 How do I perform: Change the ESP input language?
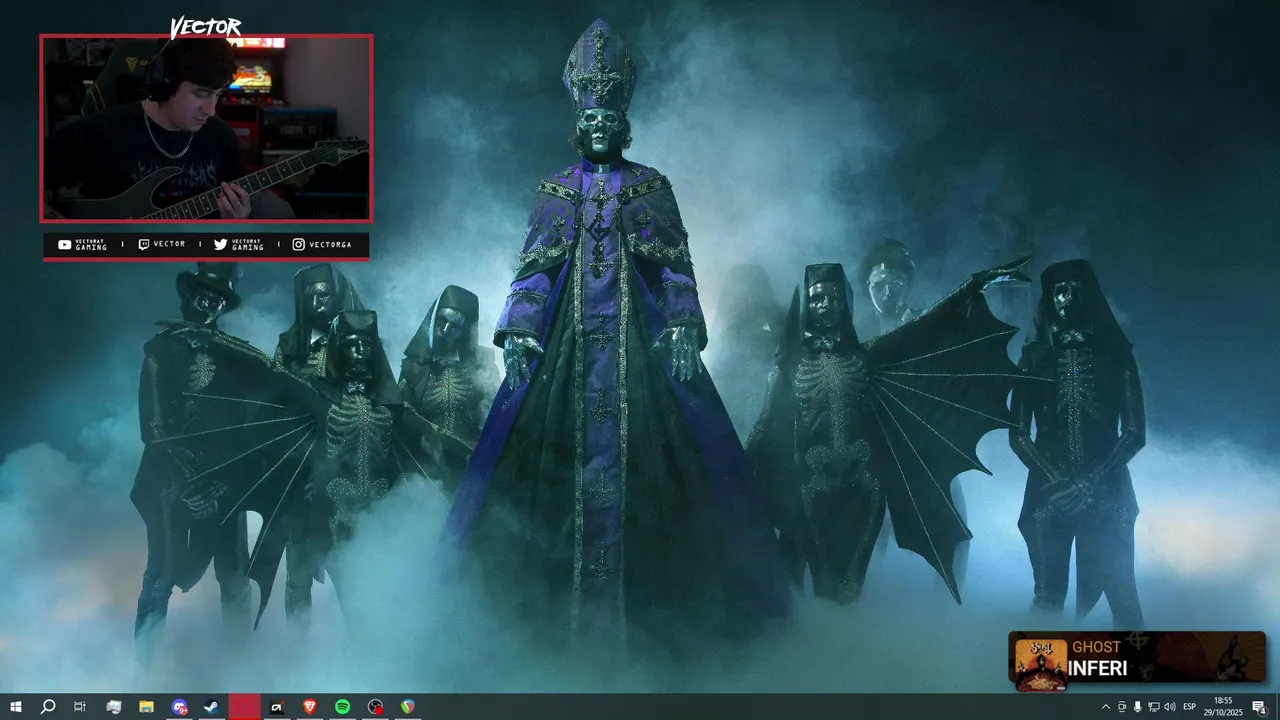(x=1190, y=707)
